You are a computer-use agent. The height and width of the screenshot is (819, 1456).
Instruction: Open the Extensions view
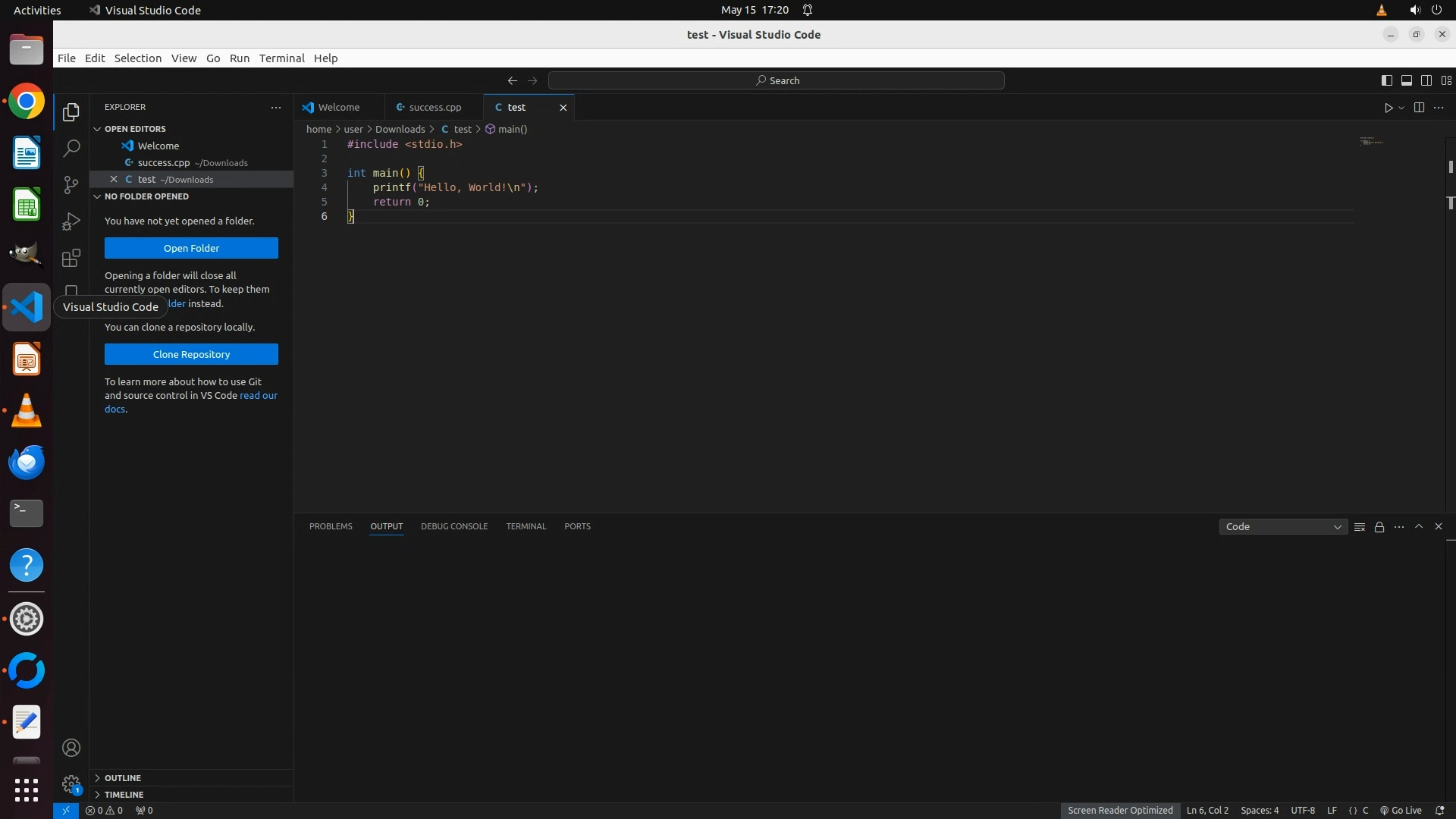(71, 258)
